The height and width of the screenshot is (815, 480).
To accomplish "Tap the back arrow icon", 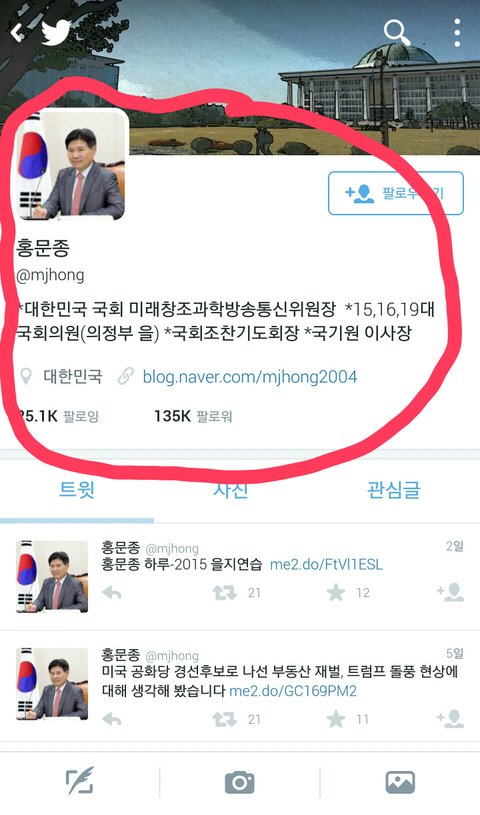I will (x=17, y=34).
